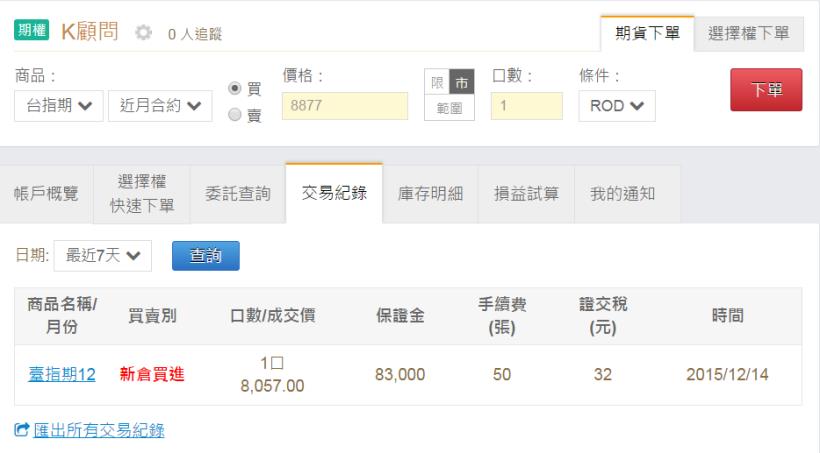
Task: Open the 最近7天 date dropdown
Action: point(102,256)
